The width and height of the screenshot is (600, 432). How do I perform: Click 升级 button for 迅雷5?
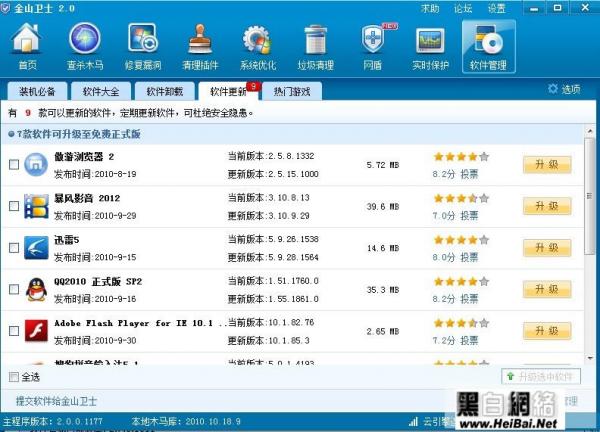coord(546,248)
